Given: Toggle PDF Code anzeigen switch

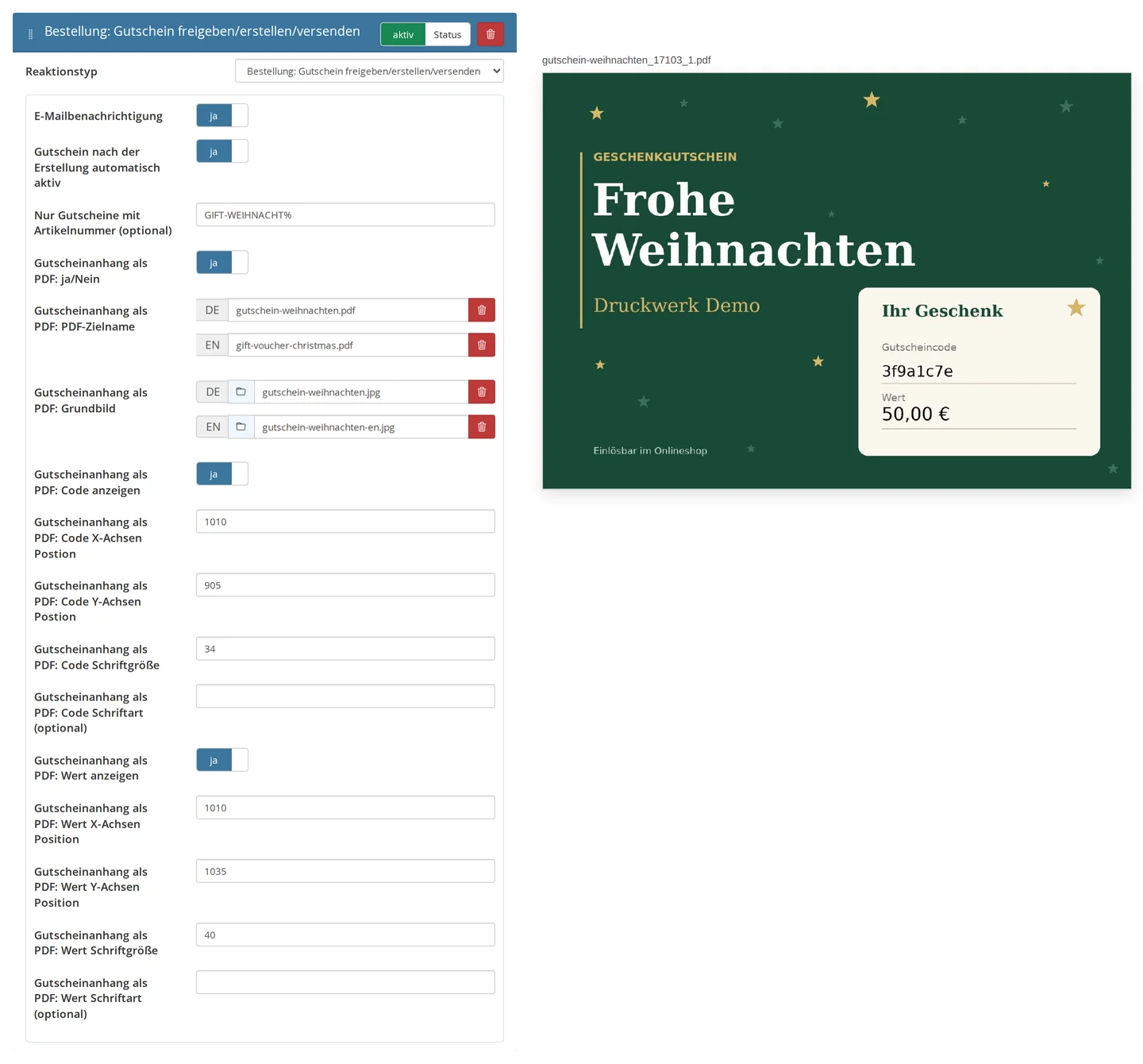Looking at the screenshot, I should click(222, 474).
